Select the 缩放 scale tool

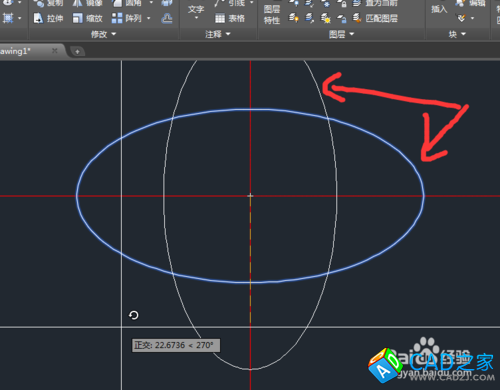click(87, 18)
